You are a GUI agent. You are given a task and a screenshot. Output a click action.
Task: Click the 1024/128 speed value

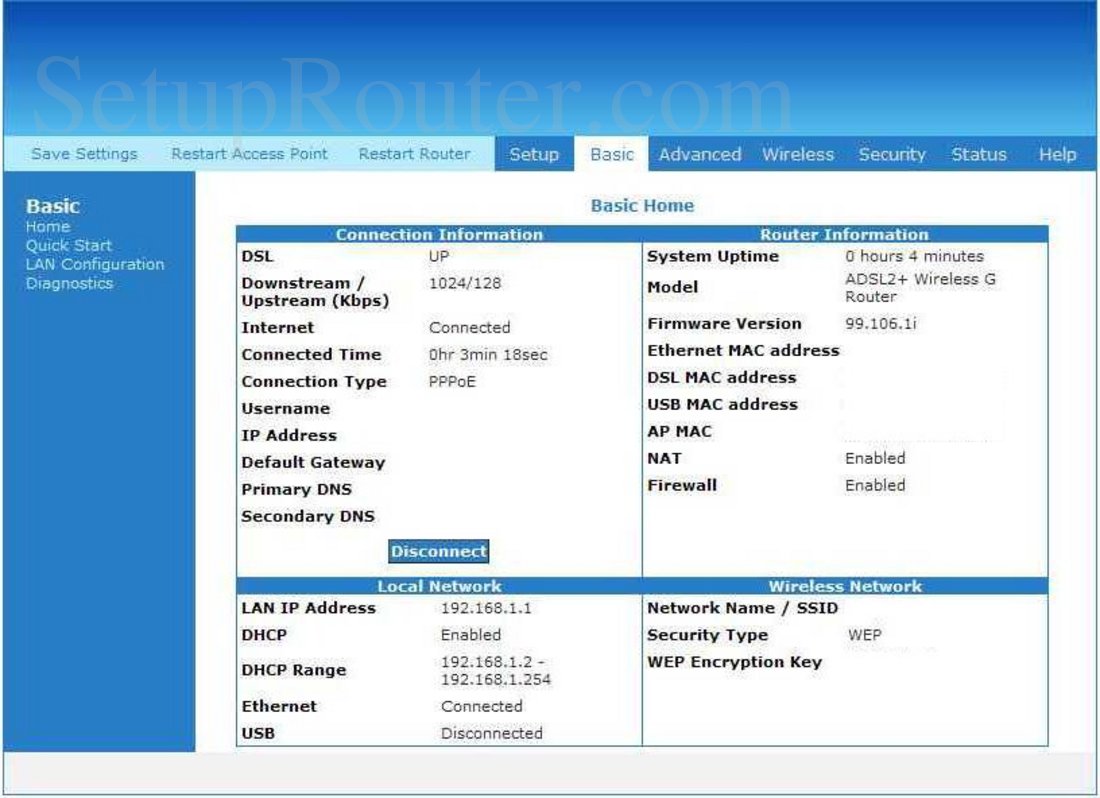coord(464,283)
